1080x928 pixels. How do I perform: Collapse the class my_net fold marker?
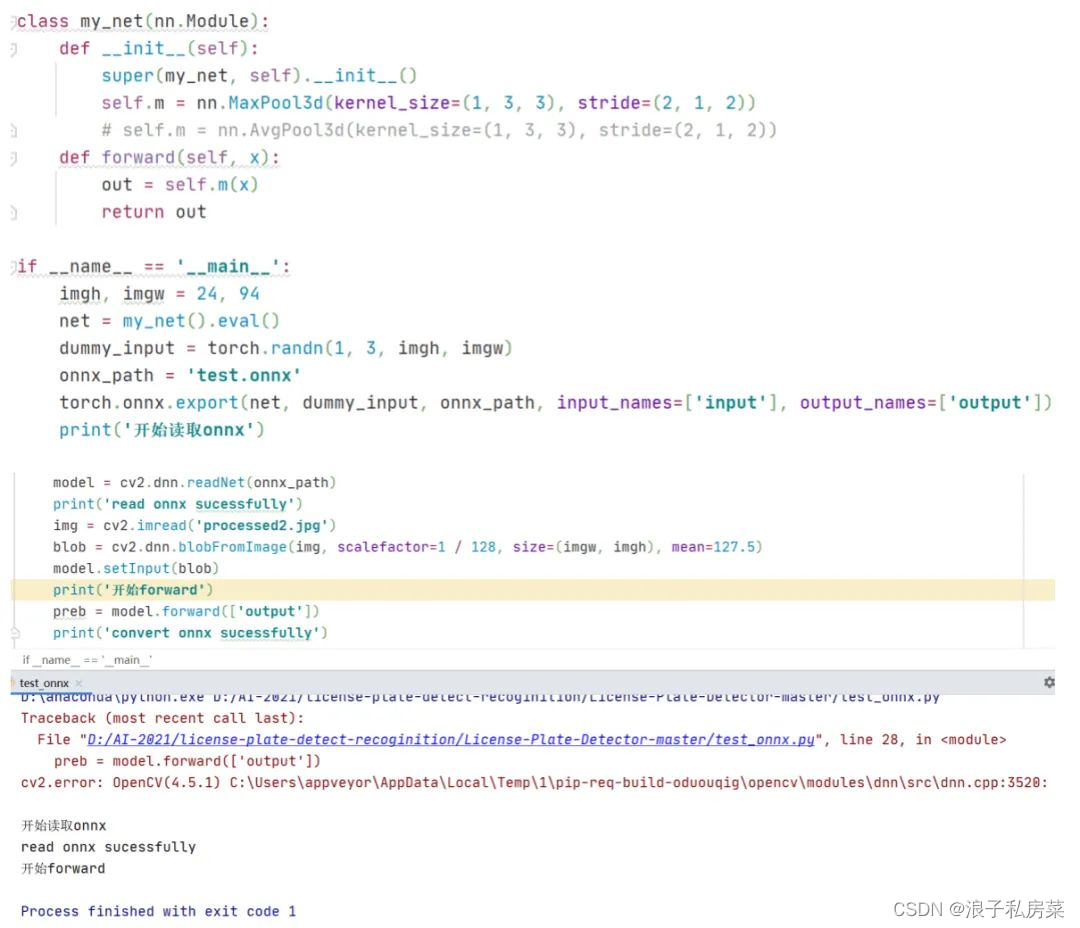(x=13, y=23)
